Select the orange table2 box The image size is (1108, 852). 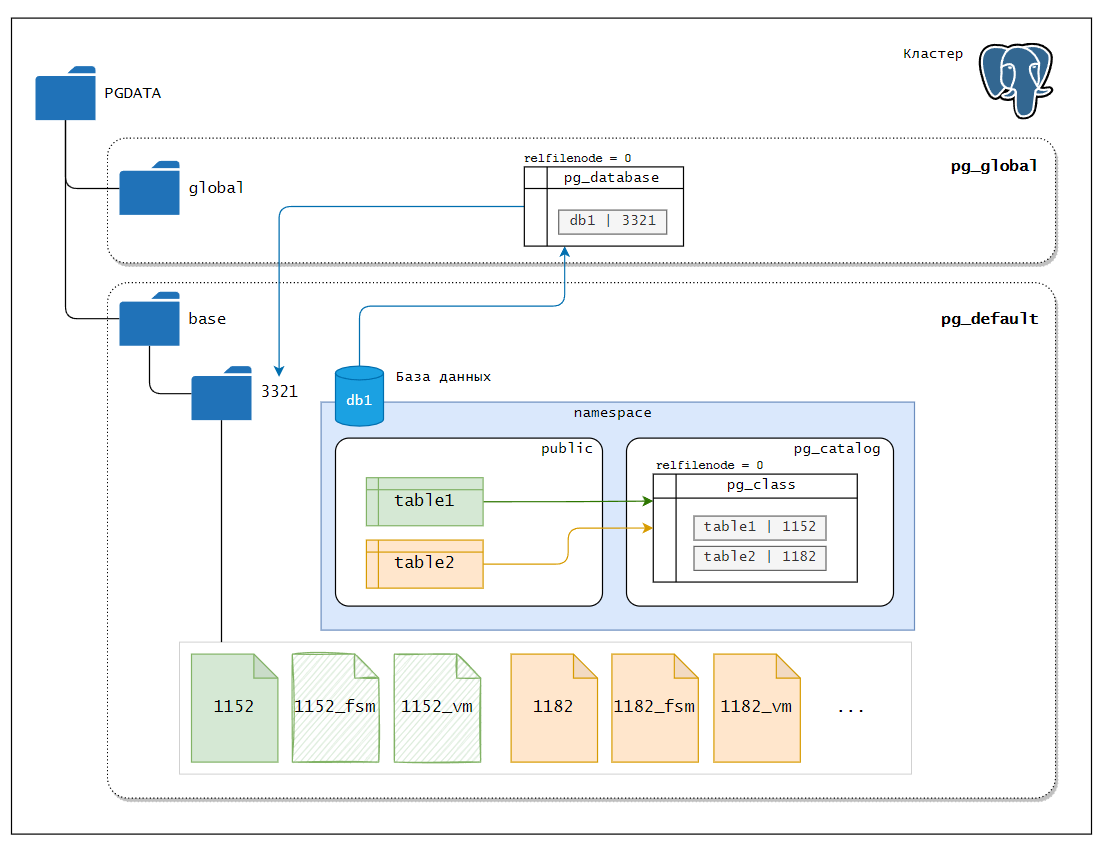pyautogui.click(x=424, y=563)
